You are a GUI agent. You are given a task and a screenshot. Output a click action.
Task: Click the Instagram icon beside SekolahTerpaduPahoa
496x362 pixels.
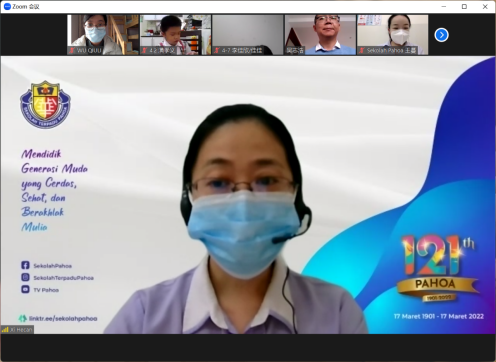pos(25,277)
